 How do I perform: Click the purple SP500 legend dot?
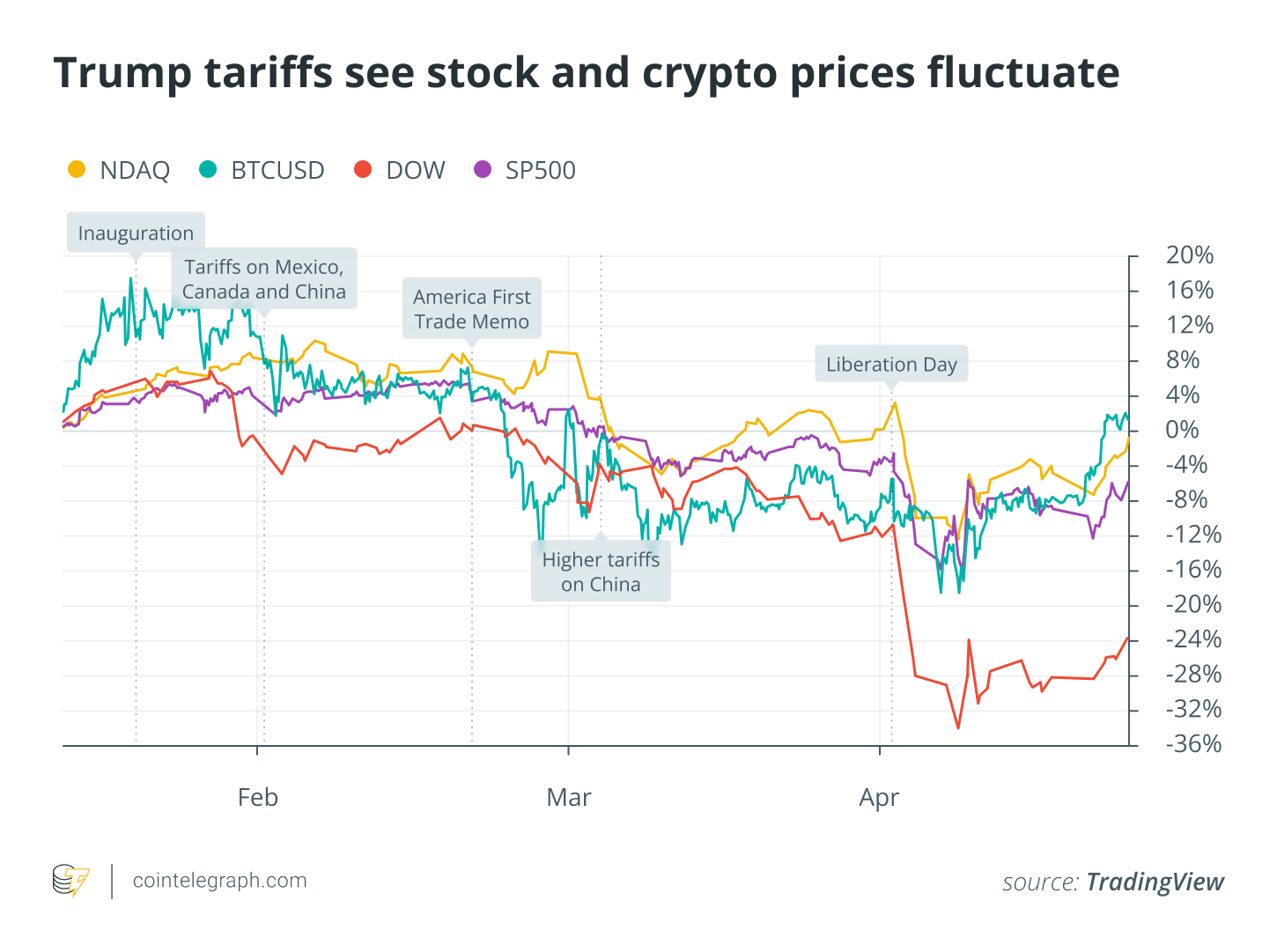click(483, 169)
